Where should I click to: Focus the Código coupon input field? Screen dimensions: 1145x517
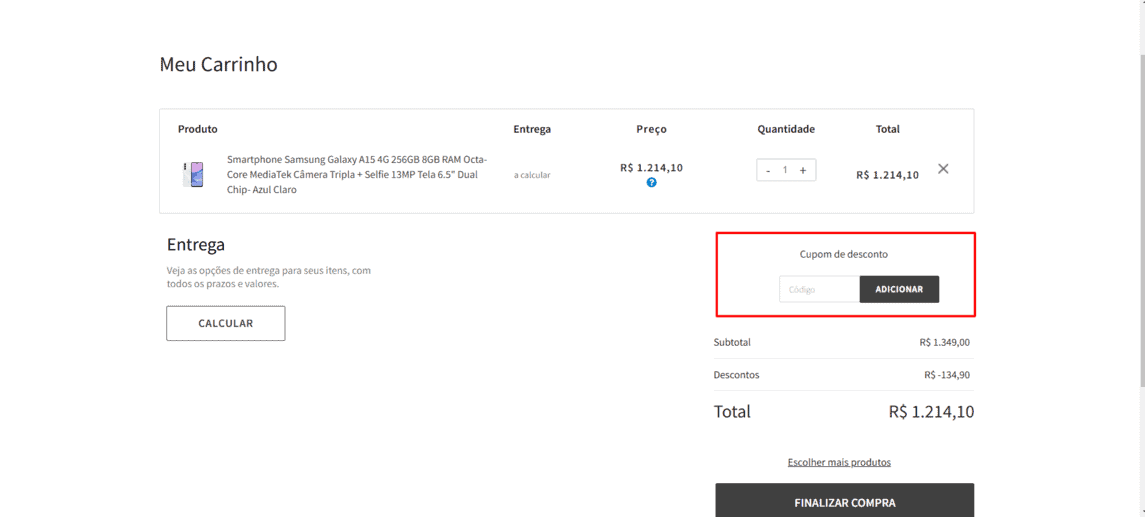(x=819, y=289)
